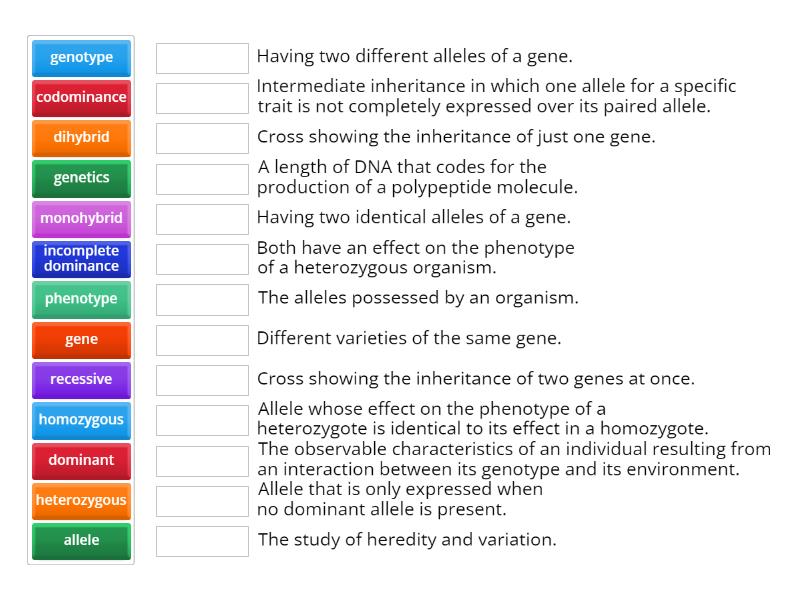Viewport: 800px width, 600px height.
Task: Click the answer slot for 'The observable characteristics' definition
Action: click(x=201, y=460)
